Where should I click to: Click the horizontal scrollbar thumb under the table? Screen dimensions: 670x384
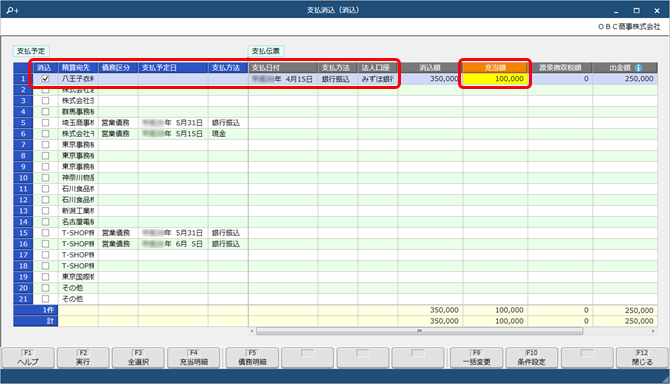(419, 331)
